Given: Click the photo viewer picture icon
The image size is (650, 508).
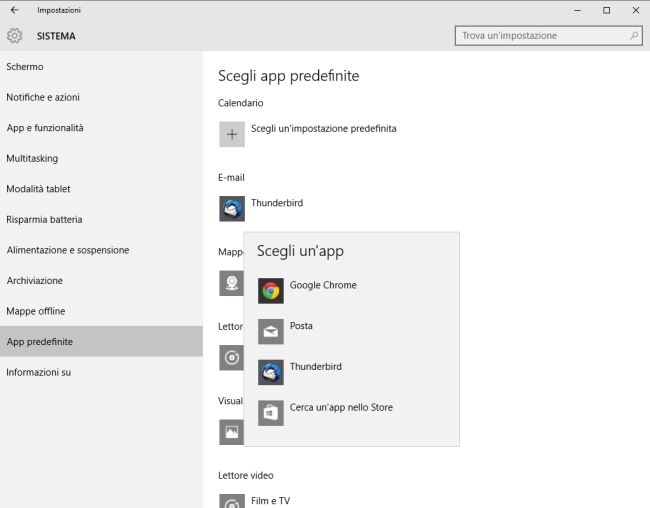Looking at the screenshot, I should pyautogui.click(x=231, y=432).
